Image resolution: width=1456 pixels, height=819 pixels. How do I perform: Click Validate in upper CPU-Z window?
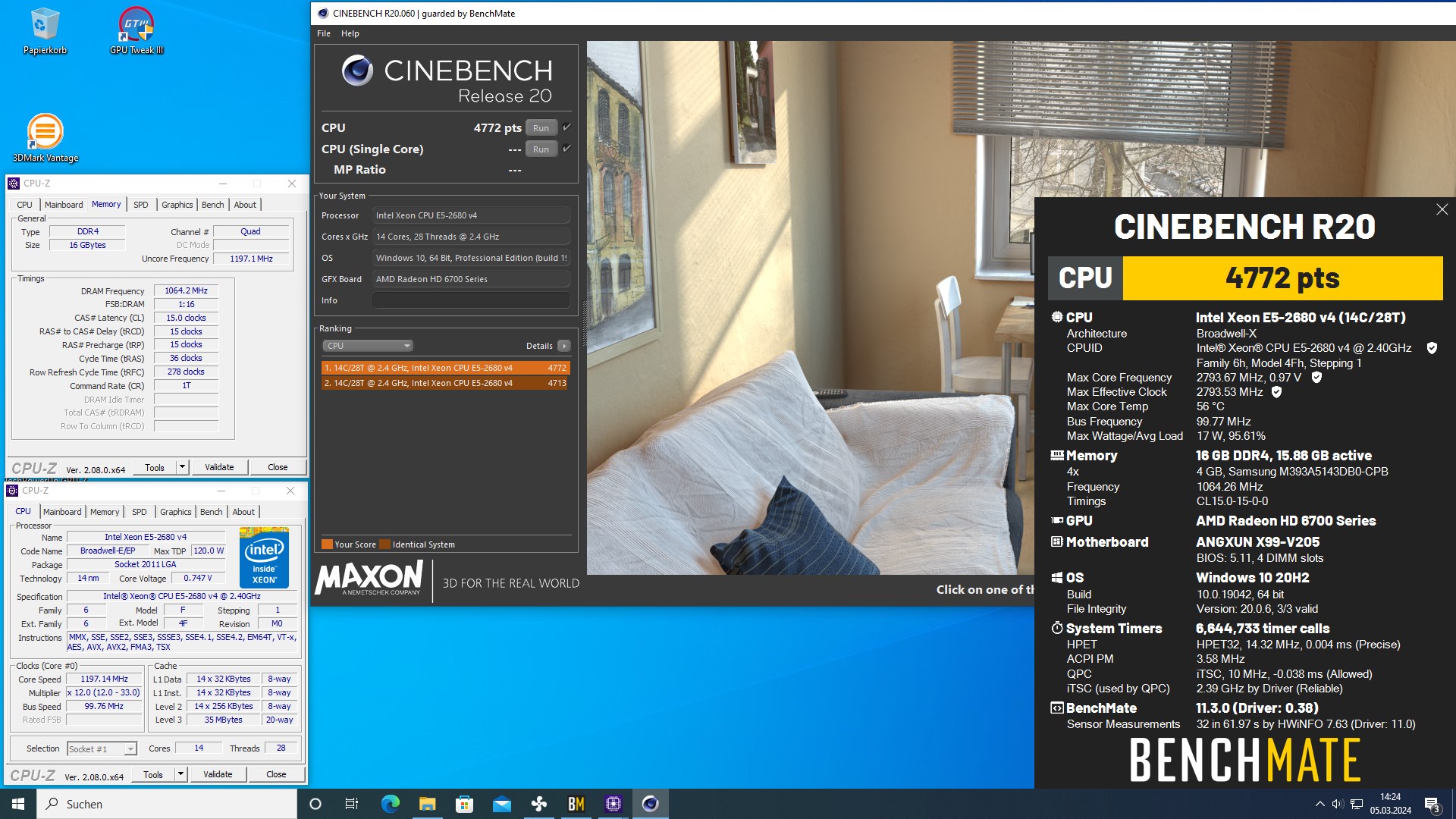(219, 467)
